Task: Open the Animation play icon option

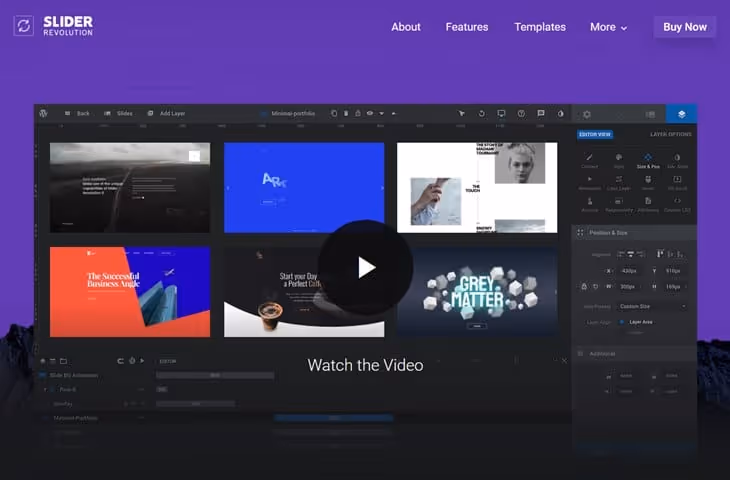Action: (x=589, y=183)
